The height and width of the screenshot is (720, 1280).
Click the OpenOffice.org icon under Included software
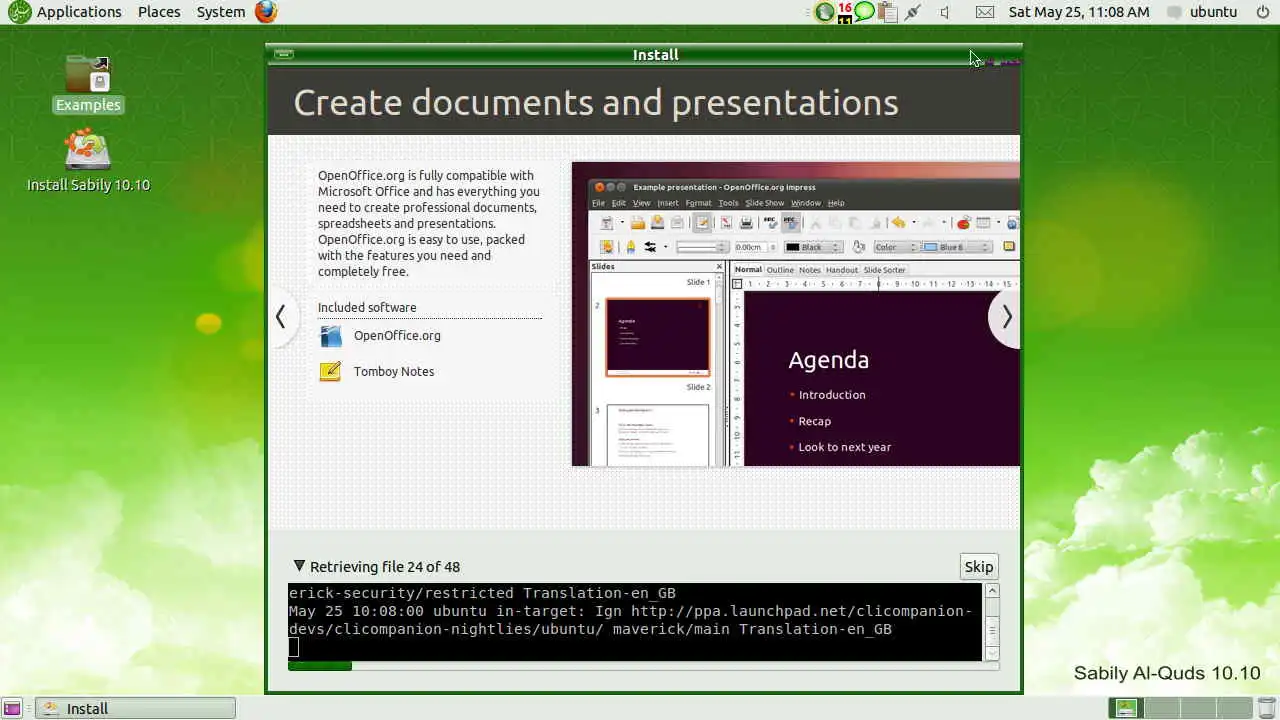(330, 336)
